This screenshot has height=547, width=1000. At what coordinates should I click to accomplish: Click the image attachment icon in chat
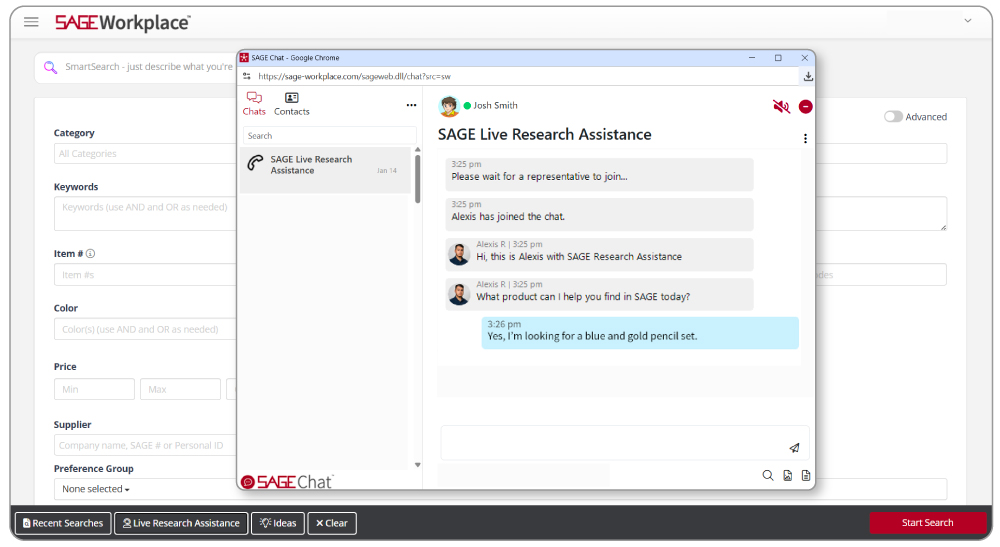coord(788,476)
